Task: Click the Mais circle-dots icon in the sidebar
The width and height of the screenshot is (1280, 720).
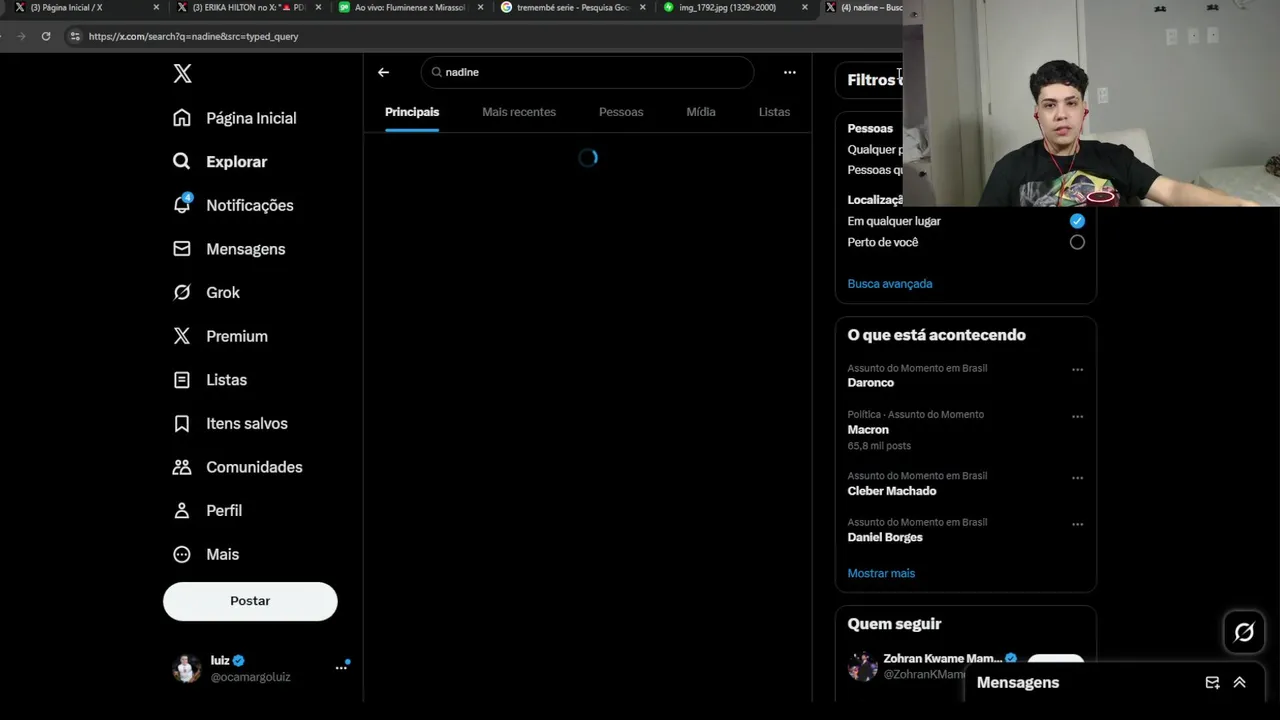Action: pyautogui.click(x=182, y=554)
